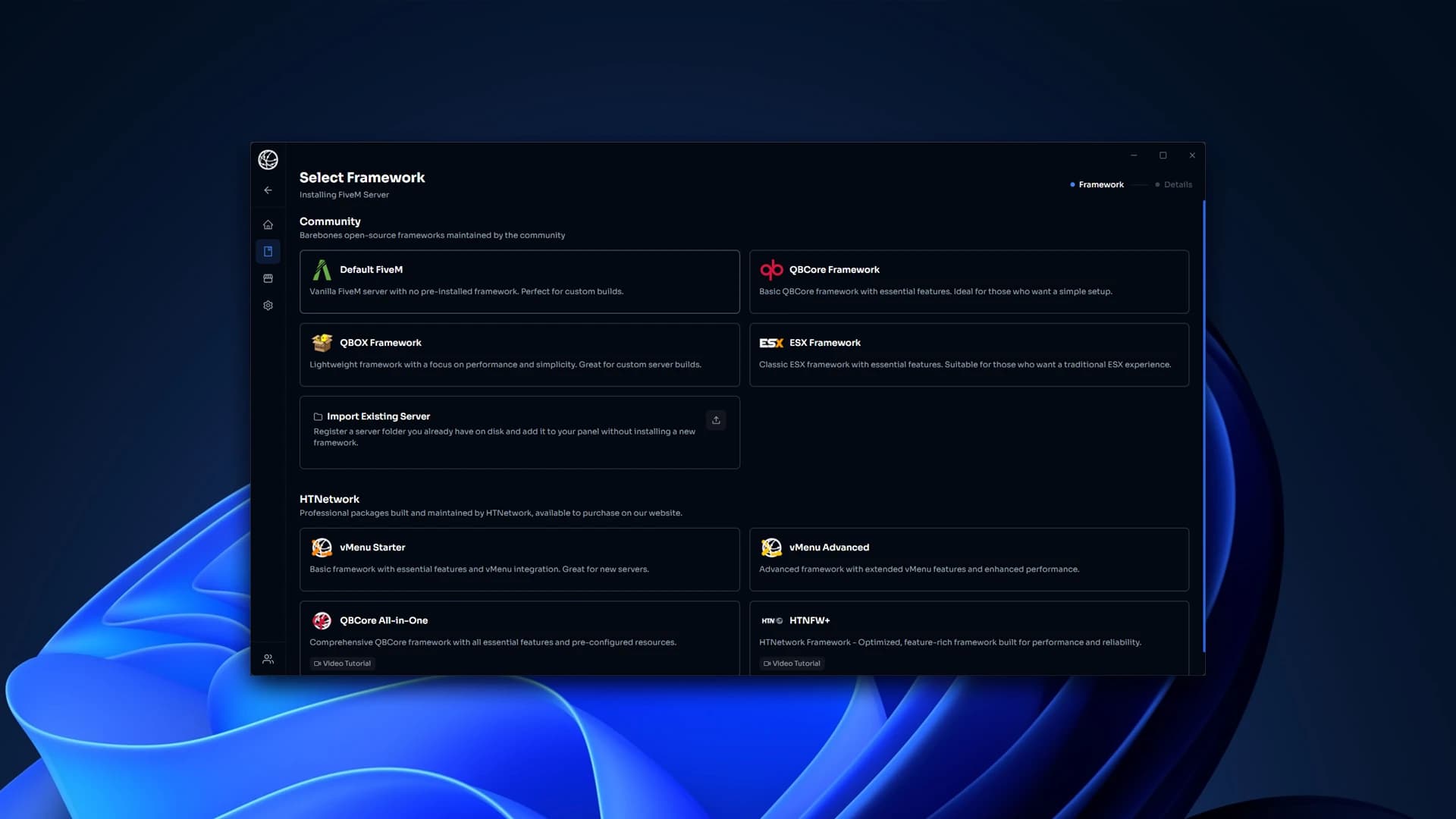Open the users icon at sidebar bottom
Image resolution: width=1456 pixels, height=819 pixels.
(x=268, y=659)
